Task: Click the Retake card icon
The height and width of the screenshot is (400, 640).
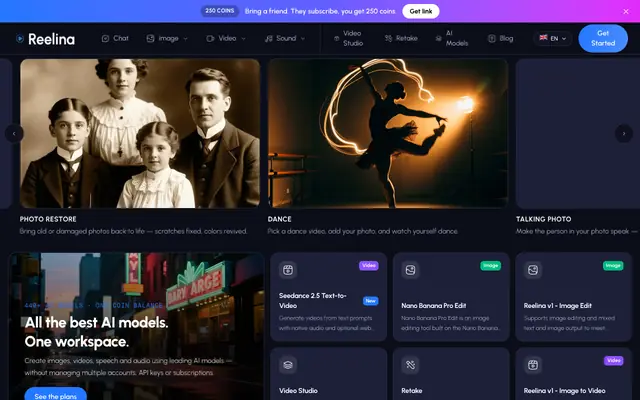Action: pyautogui.click(x=410, y=365)
